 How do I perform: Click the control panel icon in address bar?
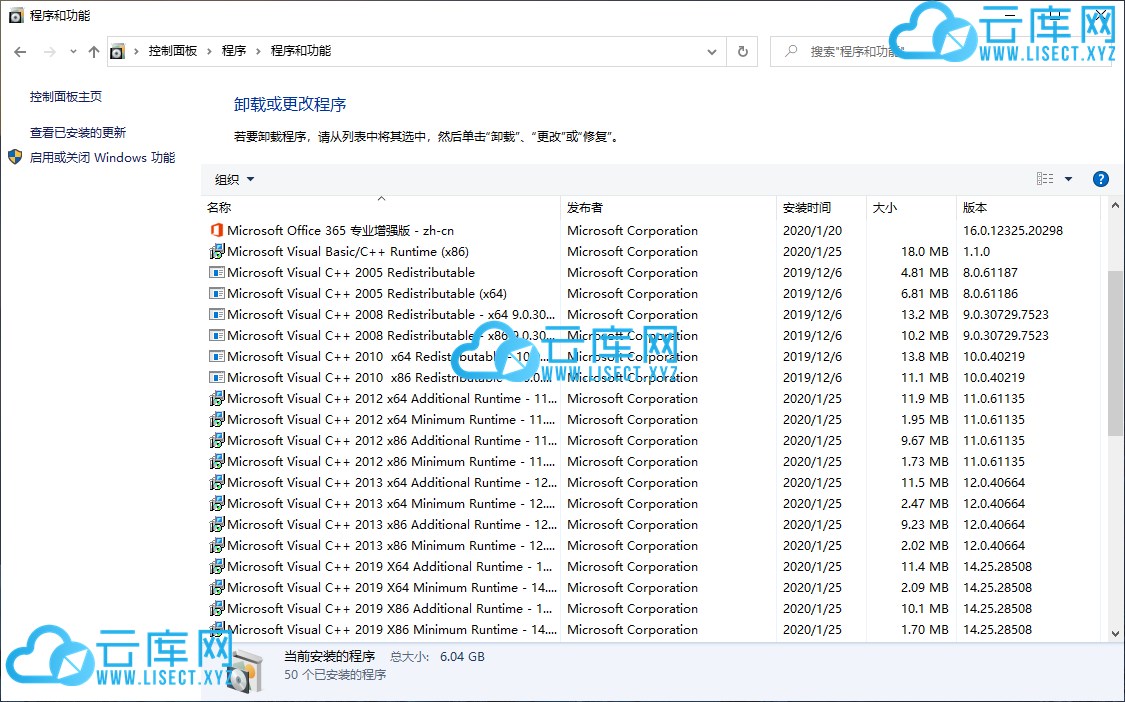tap(118, 52)
